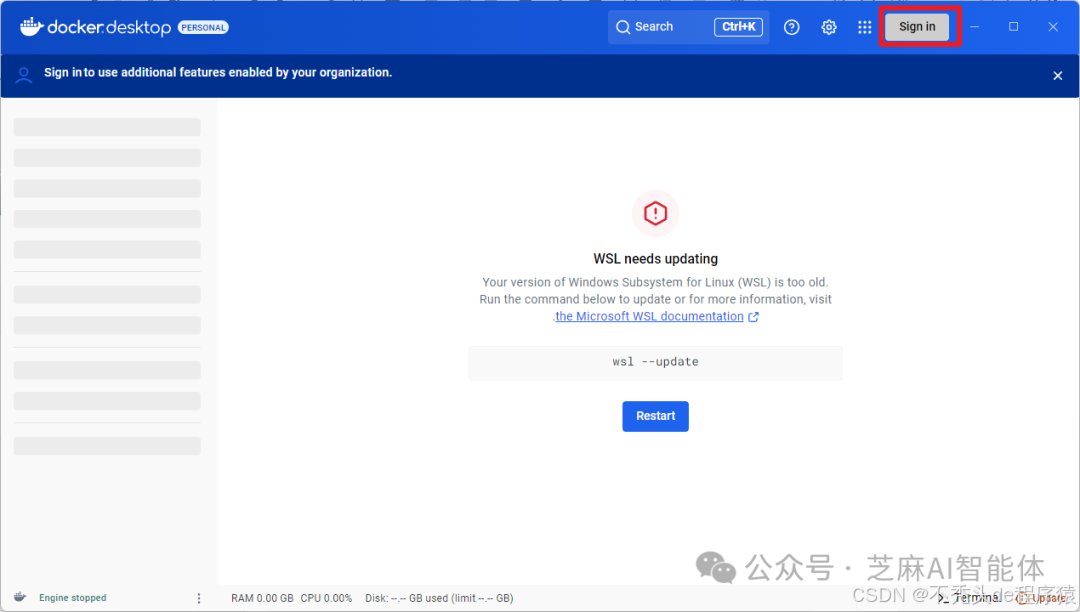Open the Microsoft WSL documentation link
This screenshot has height=612, width=1080.
(649, 316)
